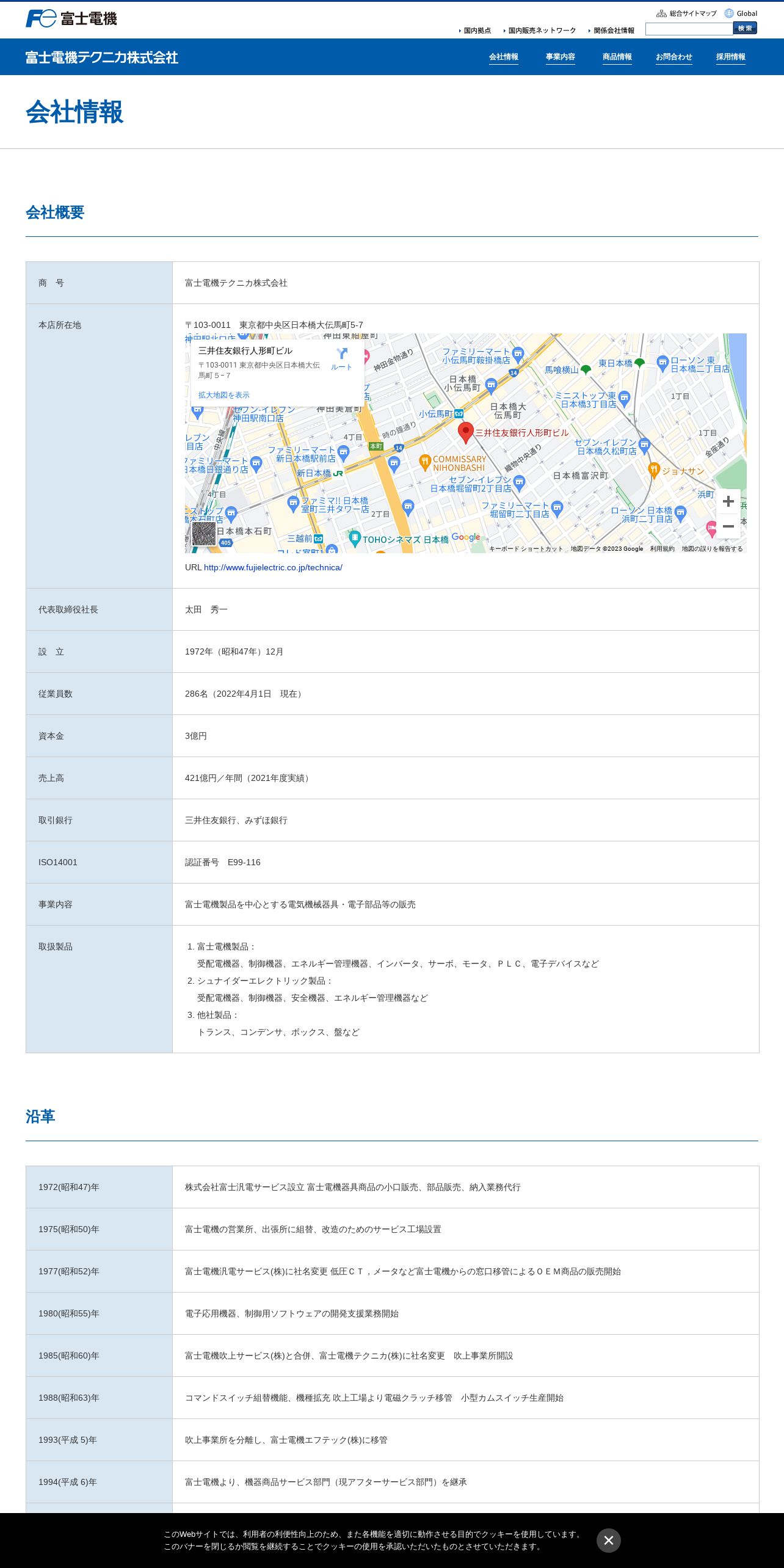Click セブン-イレブン 日本橋久松町店 store icon
The height and width of the screenshot is (1568, 784).
[644, 446]
